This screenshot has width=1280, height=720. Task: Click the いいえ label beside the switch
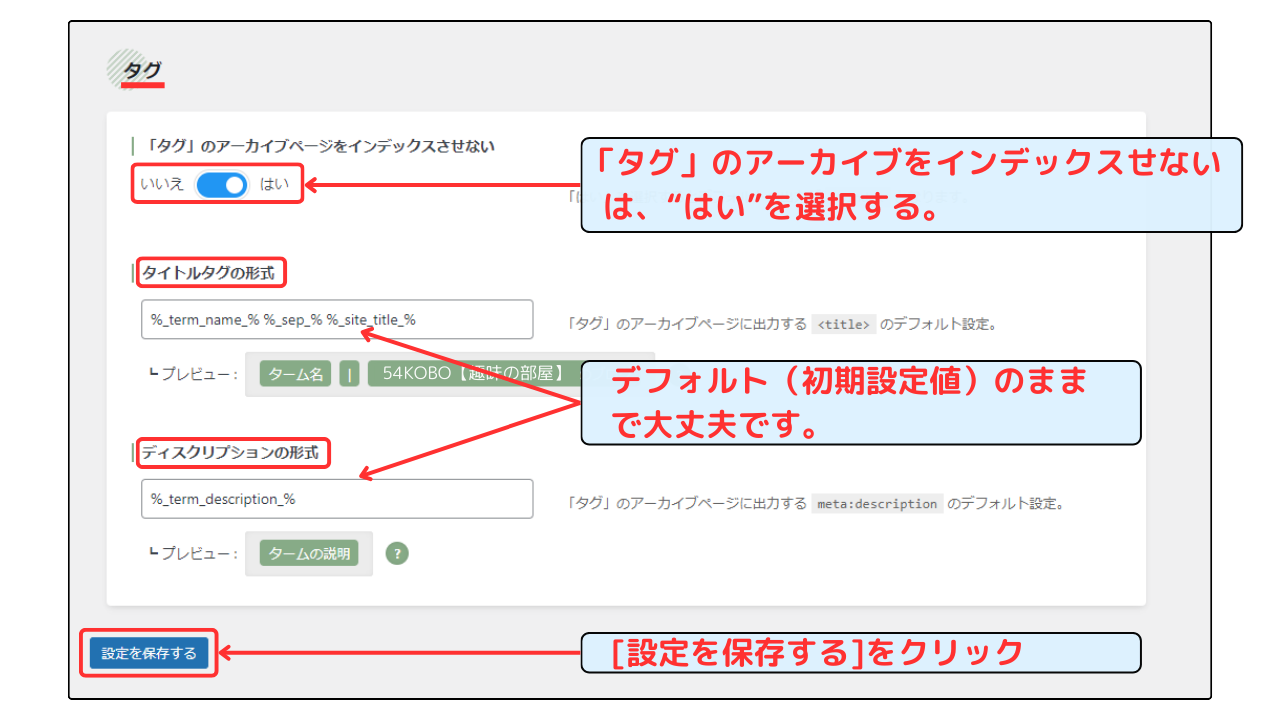click(162, 185)
